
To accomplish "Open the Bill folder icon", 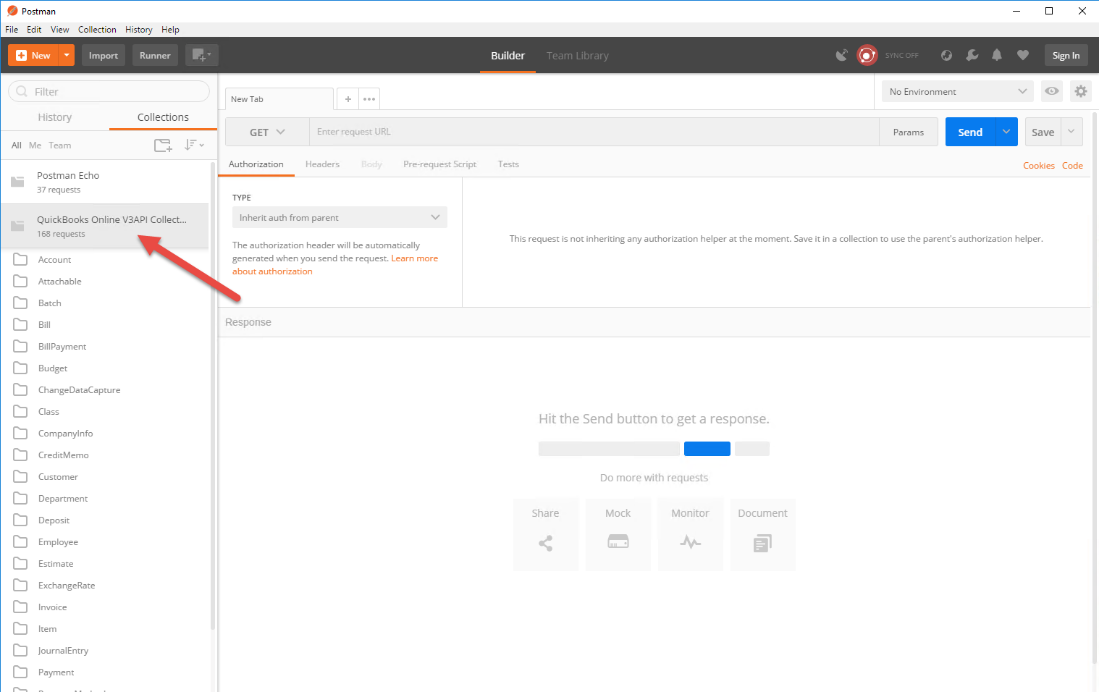I will click(x=20, y=325).
